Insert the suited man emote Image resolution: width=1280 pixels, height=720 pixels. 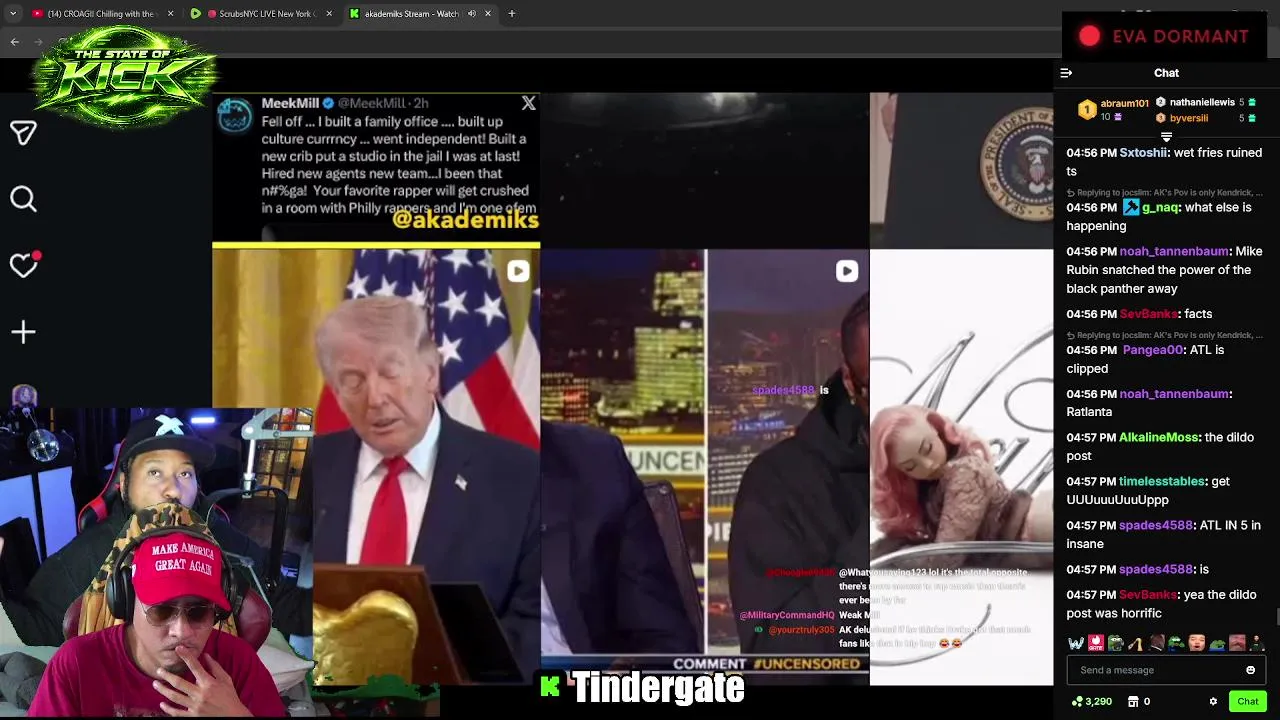(x=1157, y=644)
